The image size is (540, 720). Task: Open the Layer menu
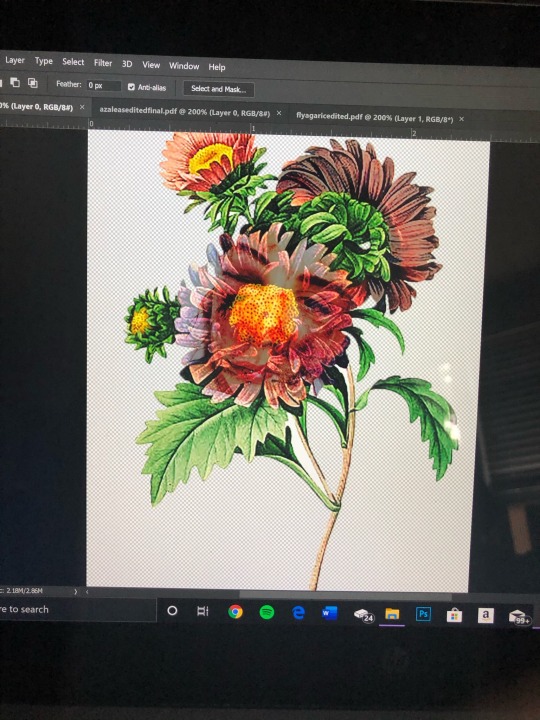(15, 60)
